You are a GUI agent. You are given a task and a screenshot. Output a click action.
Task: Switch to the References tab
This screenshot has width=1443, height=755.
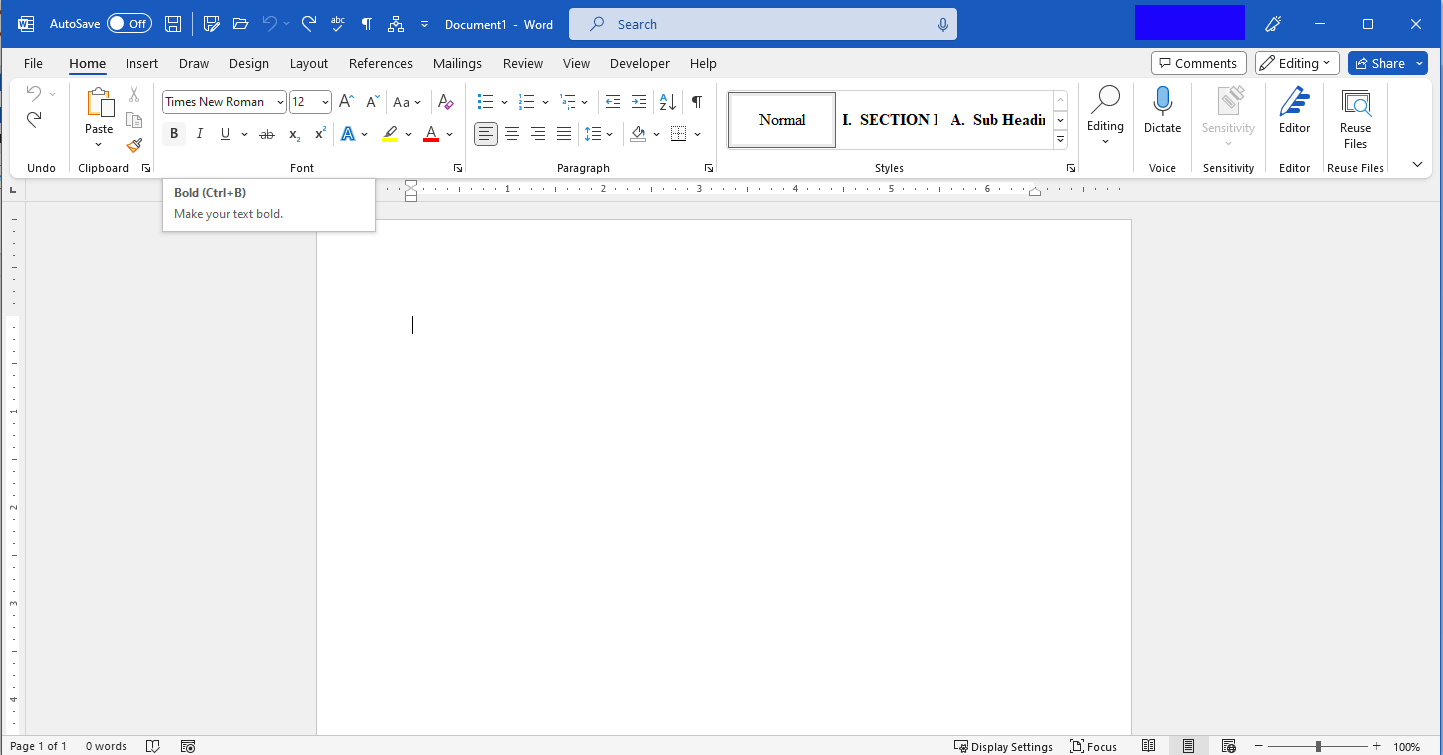click(x=380, y=63)
